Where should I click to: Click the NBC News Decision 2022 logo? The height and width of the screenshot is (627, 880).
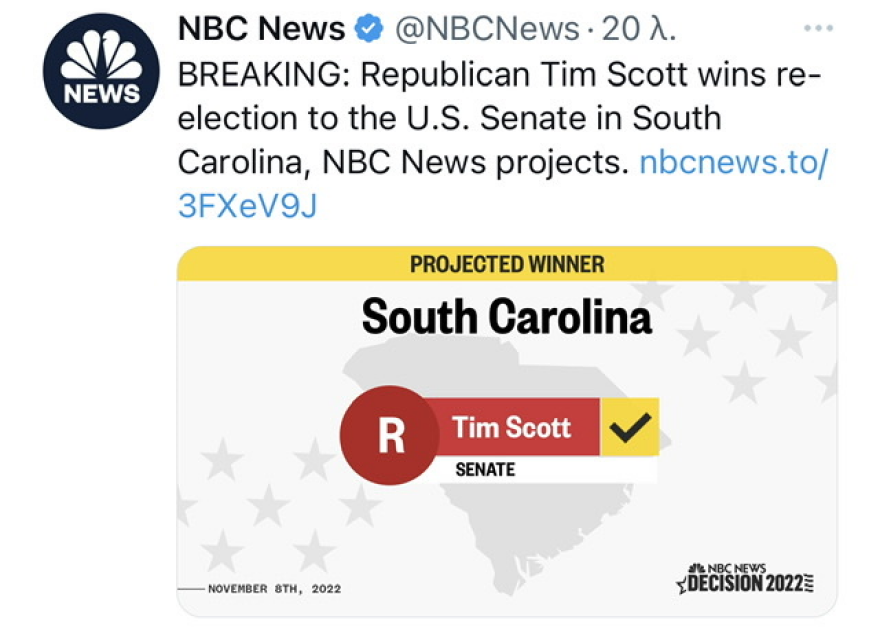[746, 577]
